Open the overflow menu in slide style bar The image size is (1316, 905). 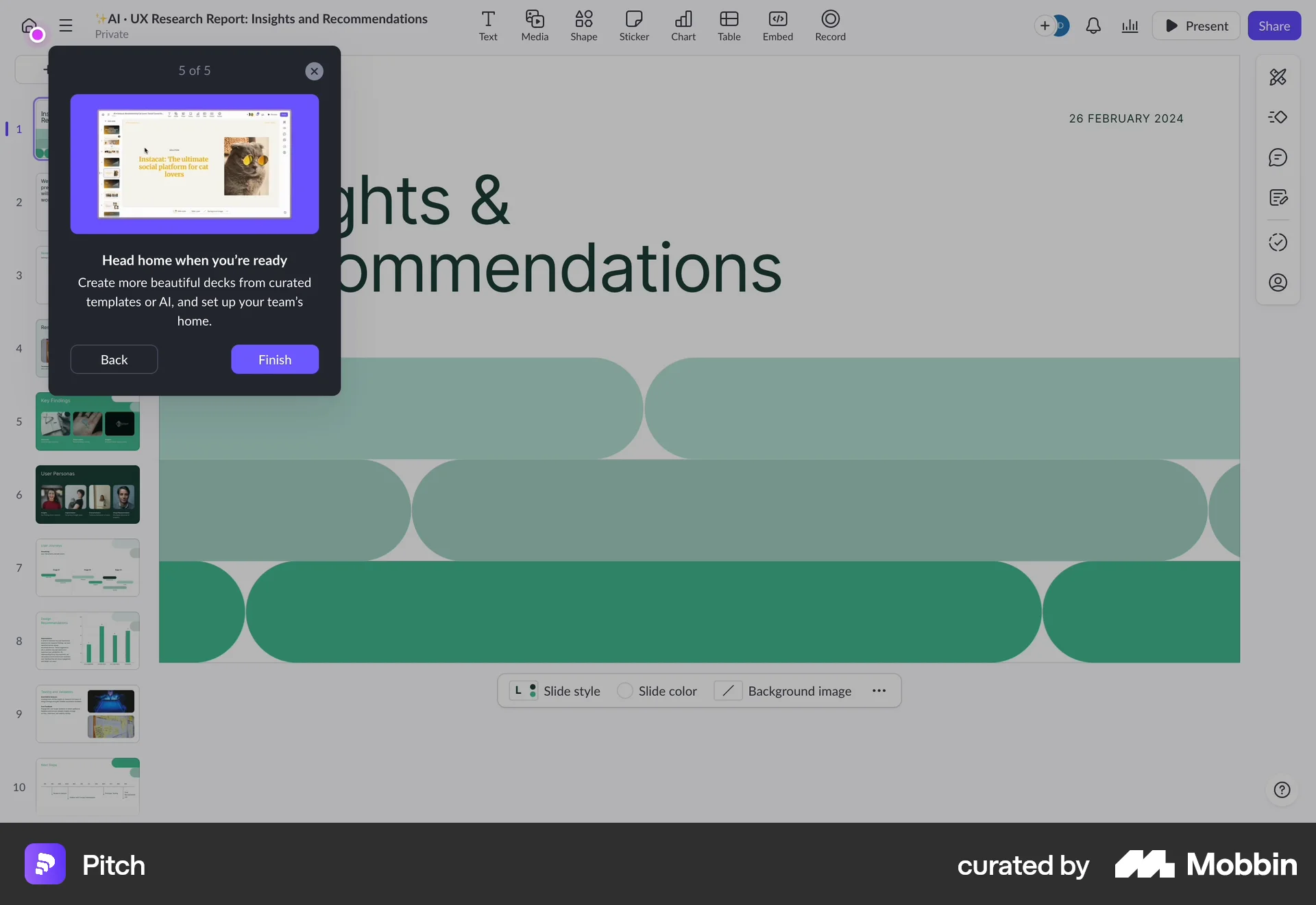point(879,690)
